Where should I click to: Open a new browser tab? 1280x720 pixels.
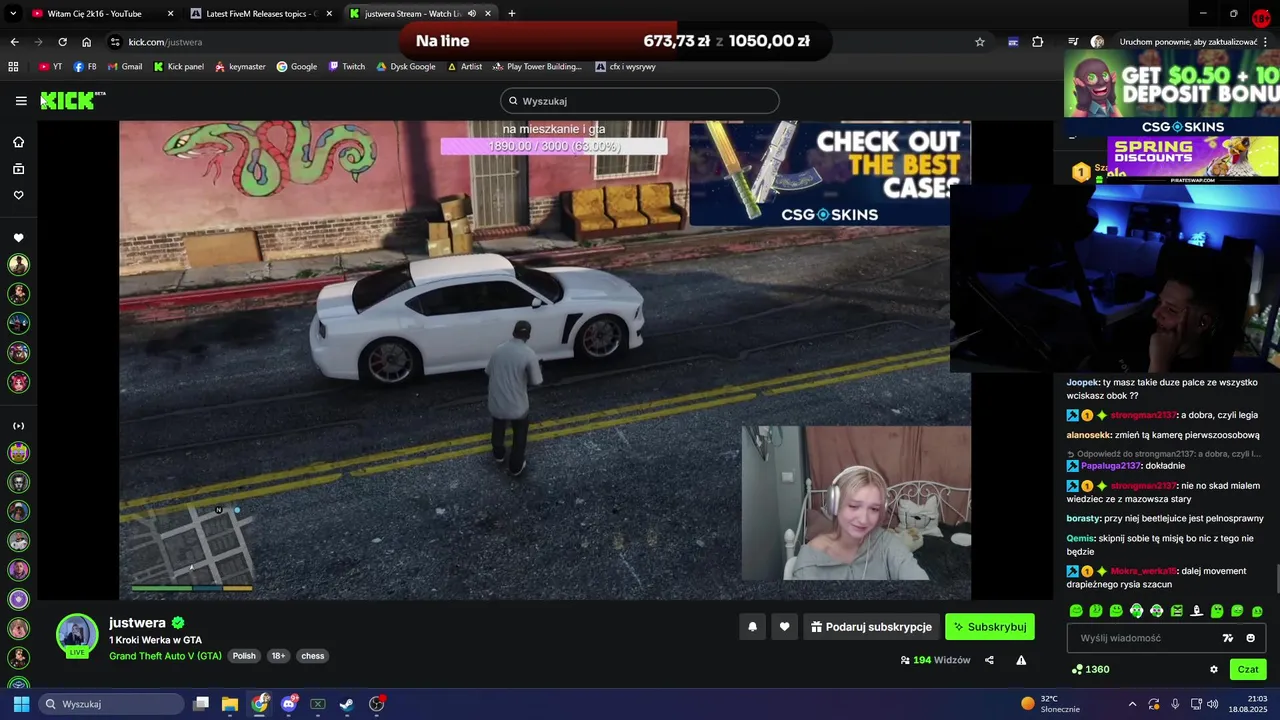(511, 14)
